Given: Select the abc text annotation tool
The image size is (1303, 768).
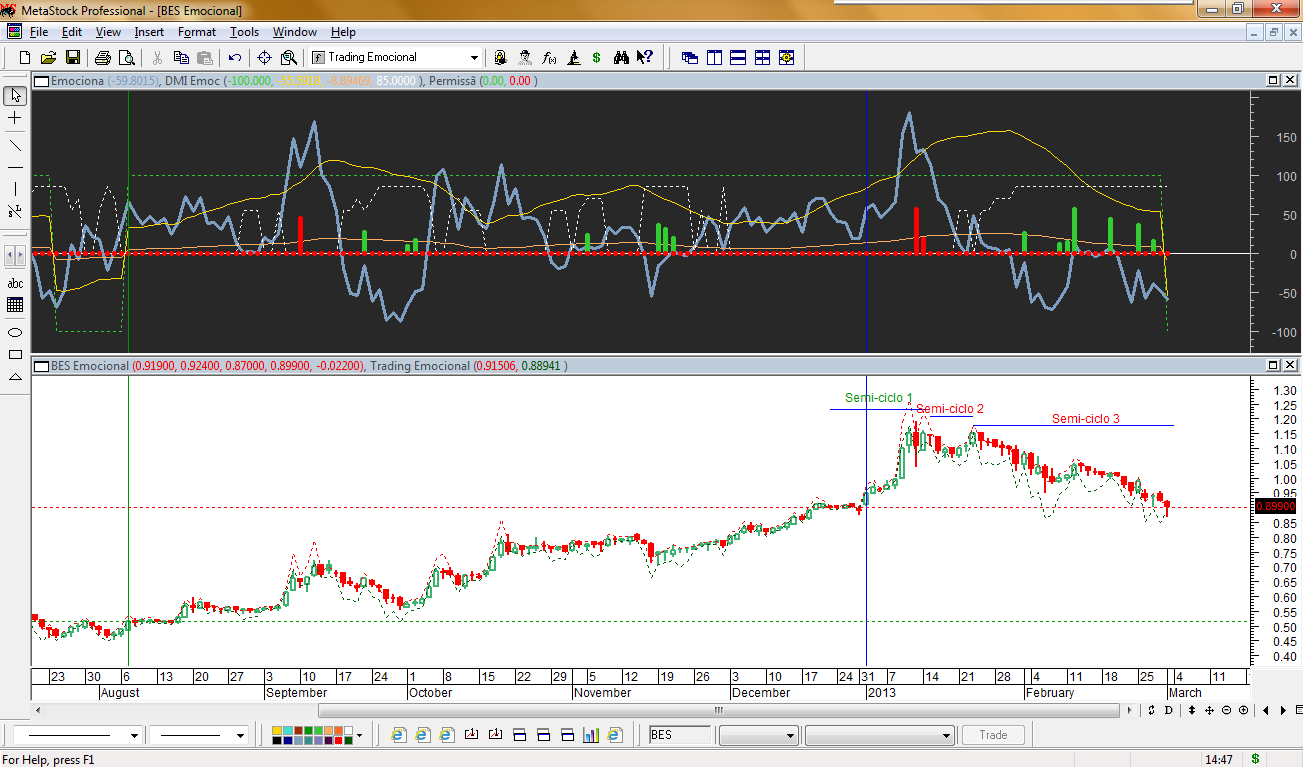Looking at the screenshot, I should point(15,283).
